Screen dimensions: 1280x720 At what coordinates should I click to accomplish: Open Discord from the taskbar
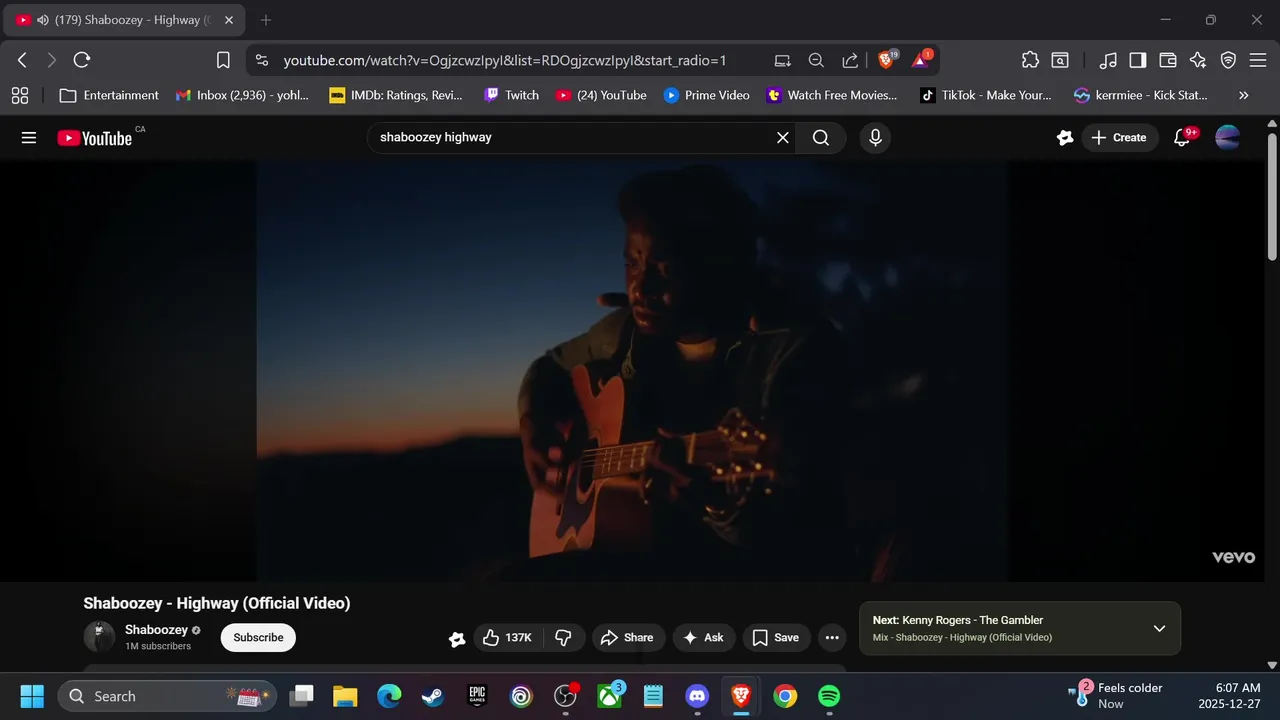pos(697,696)
